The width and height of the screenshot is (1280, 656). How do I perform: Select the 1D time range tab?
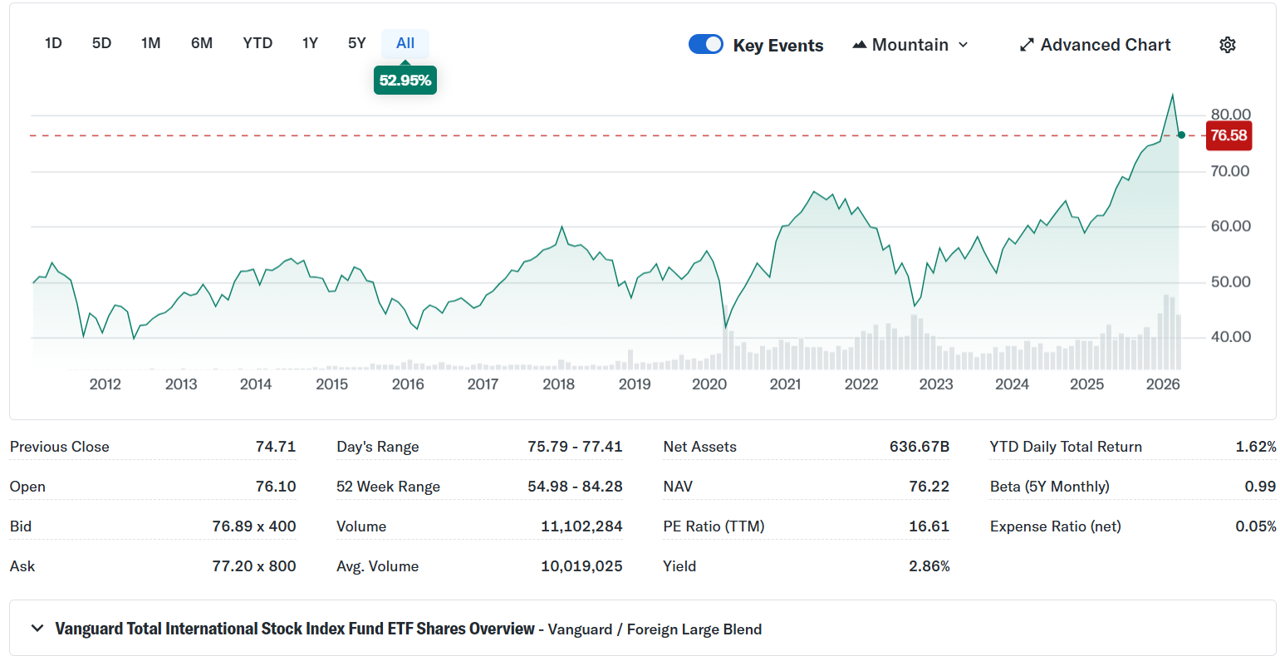pyautogui.click(x=54, y=43)
